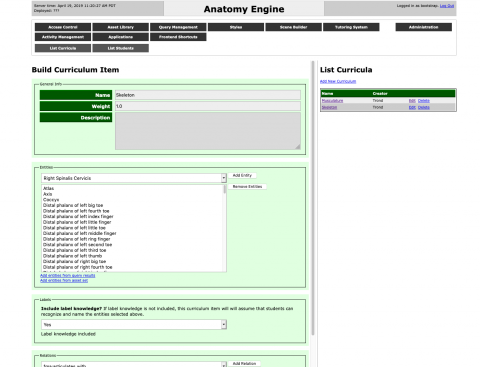Select the List Students submenu button

(120, 48)
